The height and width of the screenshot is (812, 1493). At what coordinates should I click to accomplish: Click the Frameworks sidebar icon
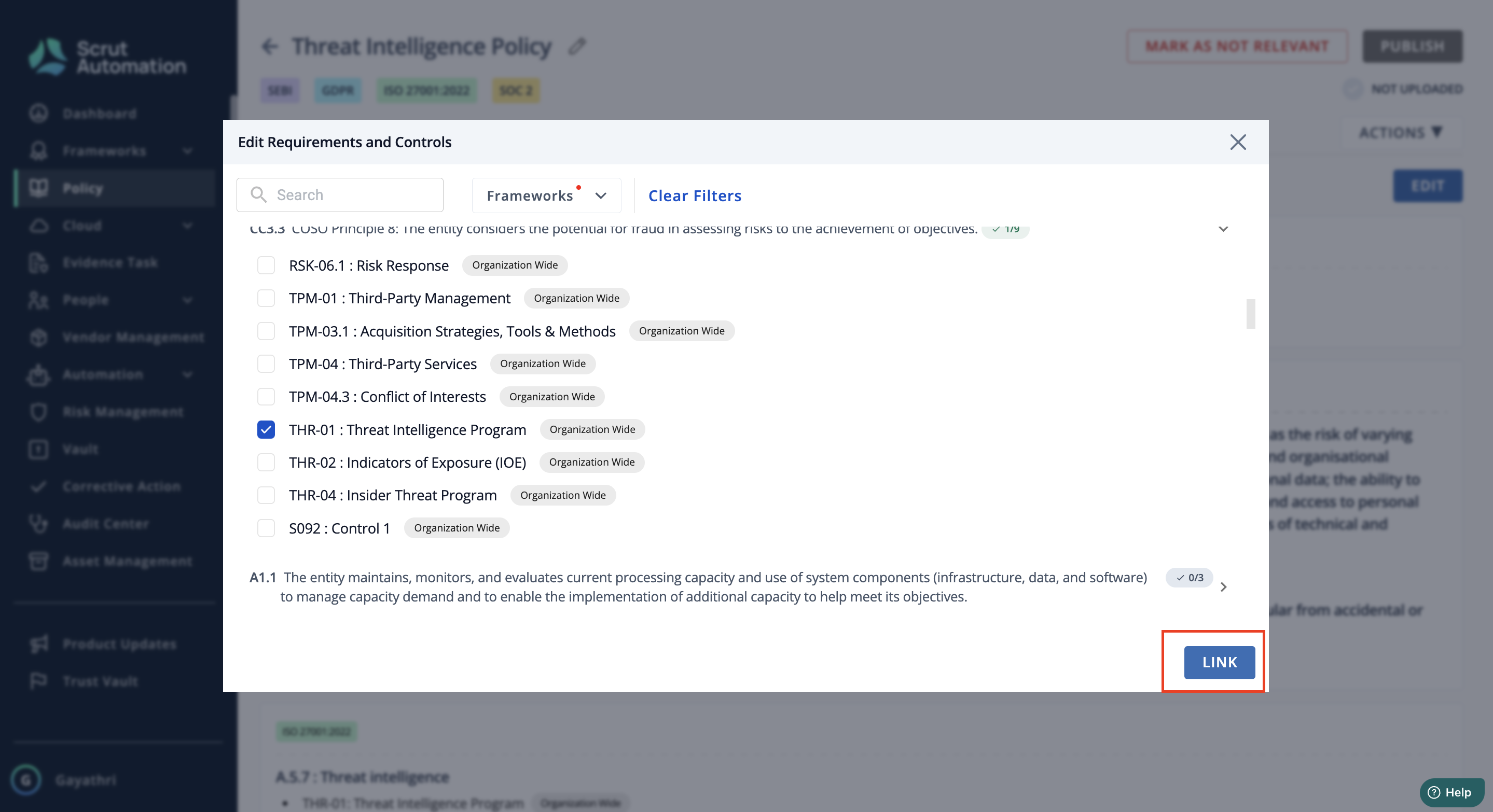tap(38, 150)
